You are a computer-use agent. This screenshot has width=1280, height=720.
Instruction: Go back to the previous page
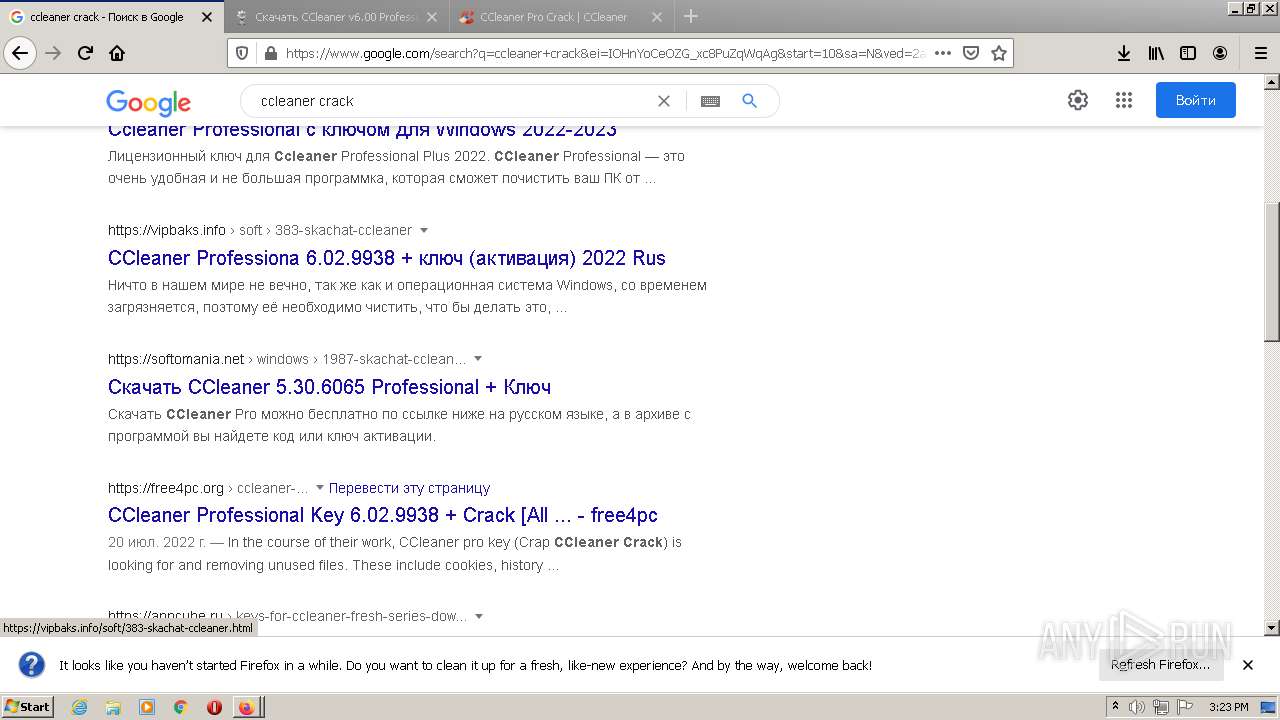20,53
